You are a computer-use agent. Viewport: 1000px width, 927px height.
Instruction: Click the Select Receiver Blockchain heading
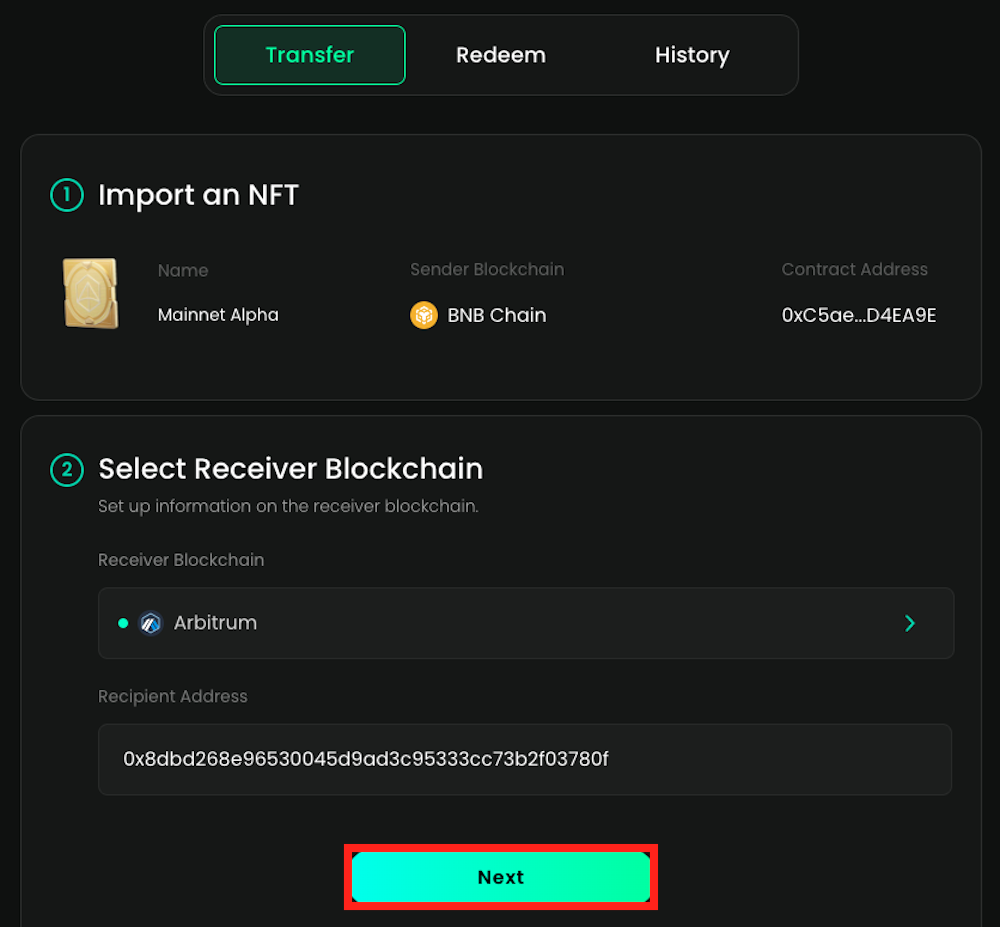point(290,469)
